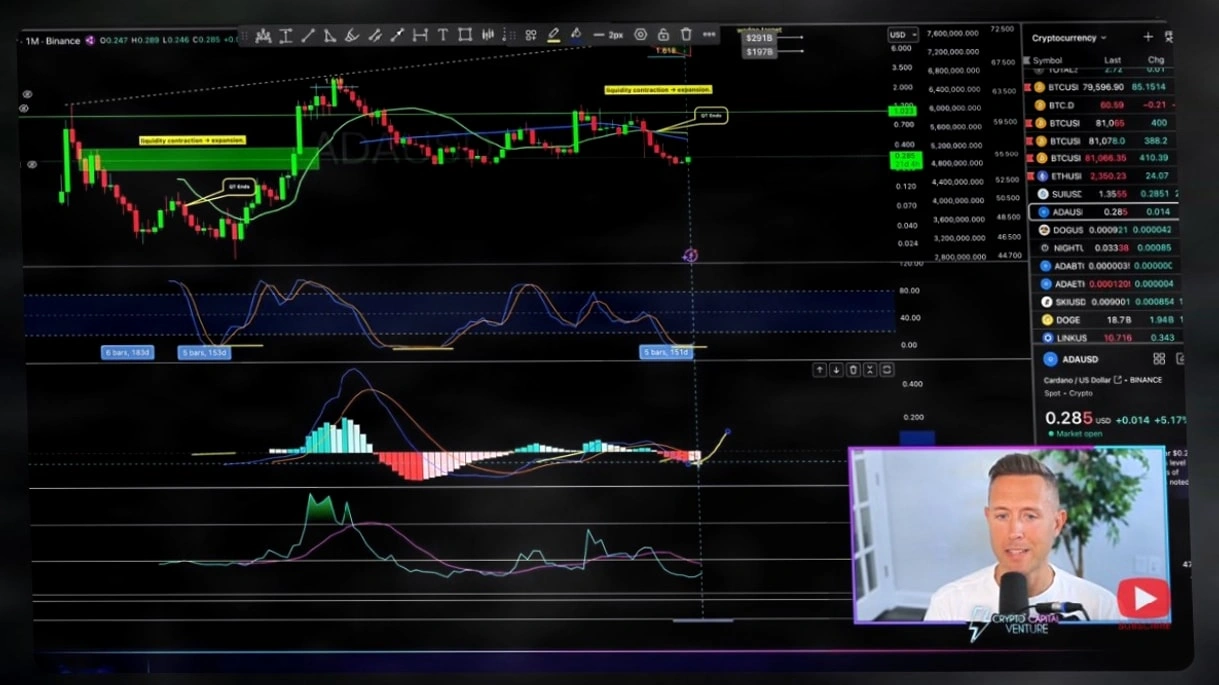This screenshot has width=1219, height=685.
Task: Select the '5 bars, 151d' measurement label
Action: coord(666,352)
